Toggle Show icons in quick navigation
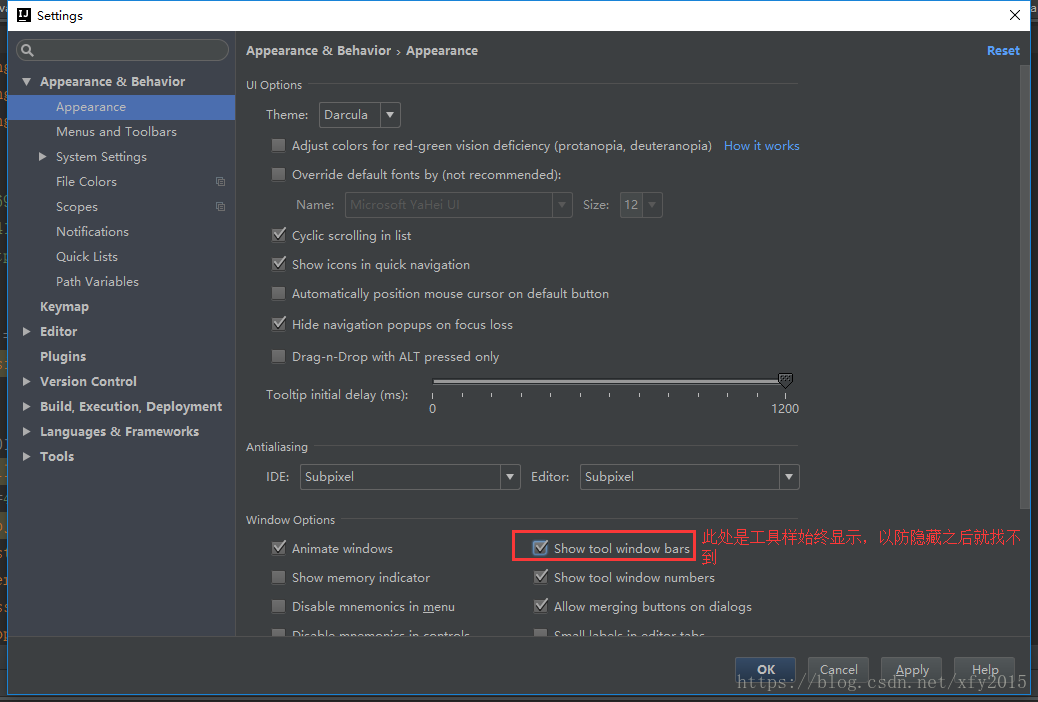 [279, 264]
